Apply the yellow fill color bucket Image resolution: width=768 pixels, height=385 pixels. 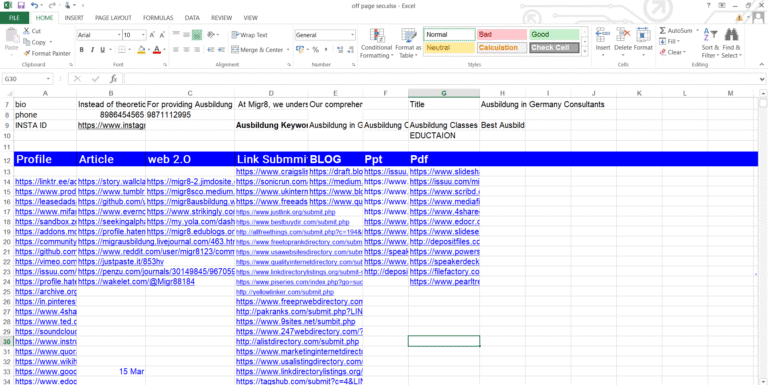coord(141,49)
